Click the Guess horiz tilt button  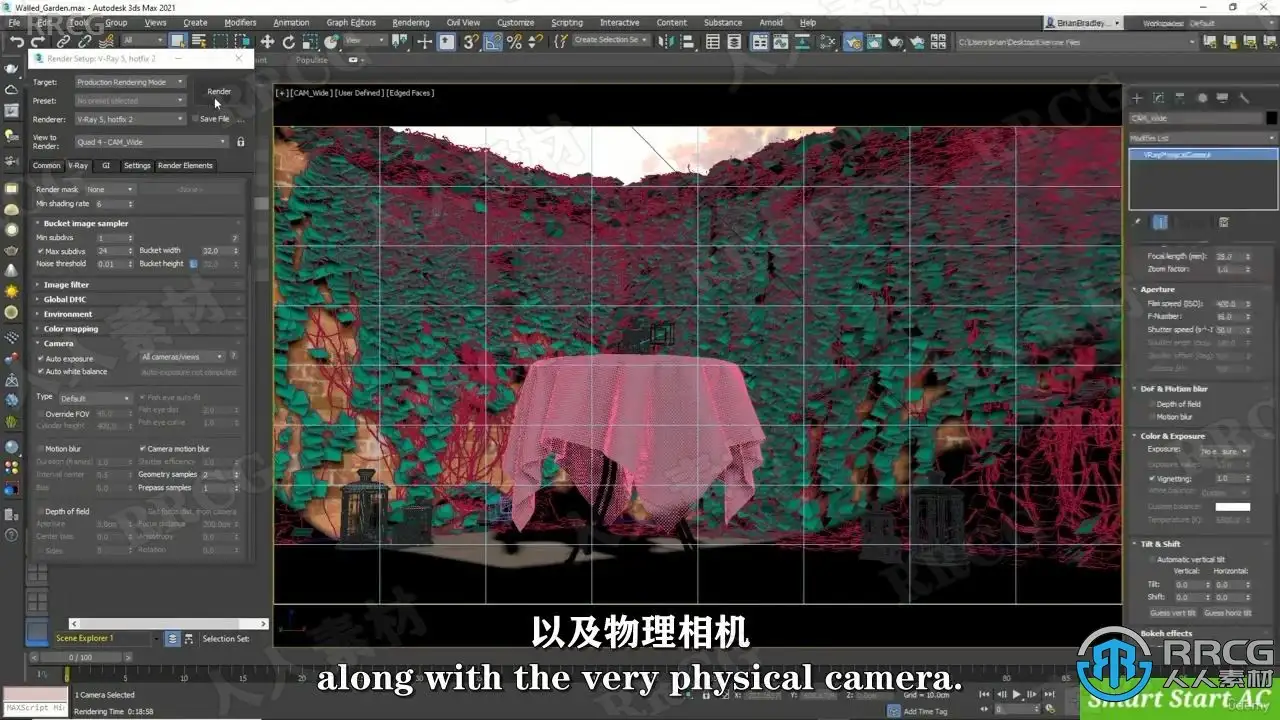(1227, 613)
